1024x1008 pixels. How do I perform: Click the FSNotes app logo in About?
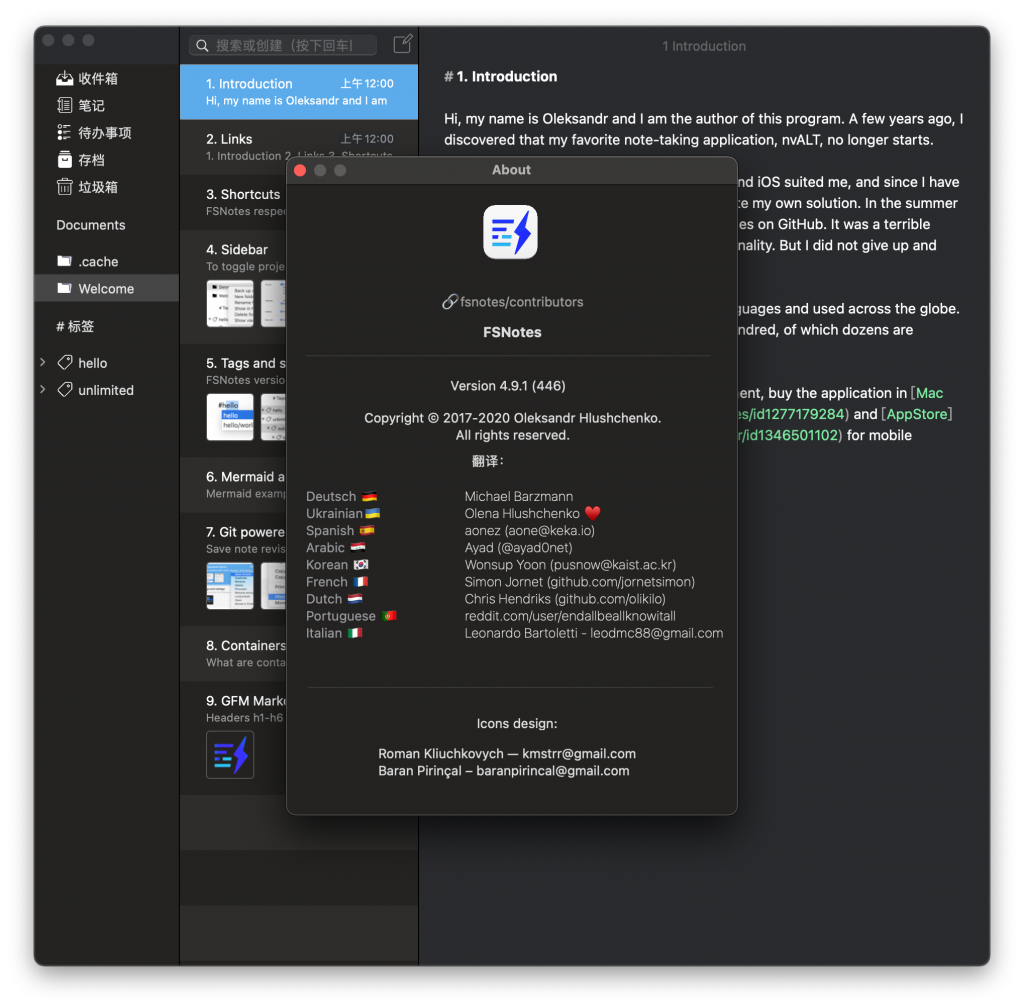(511, 232)
